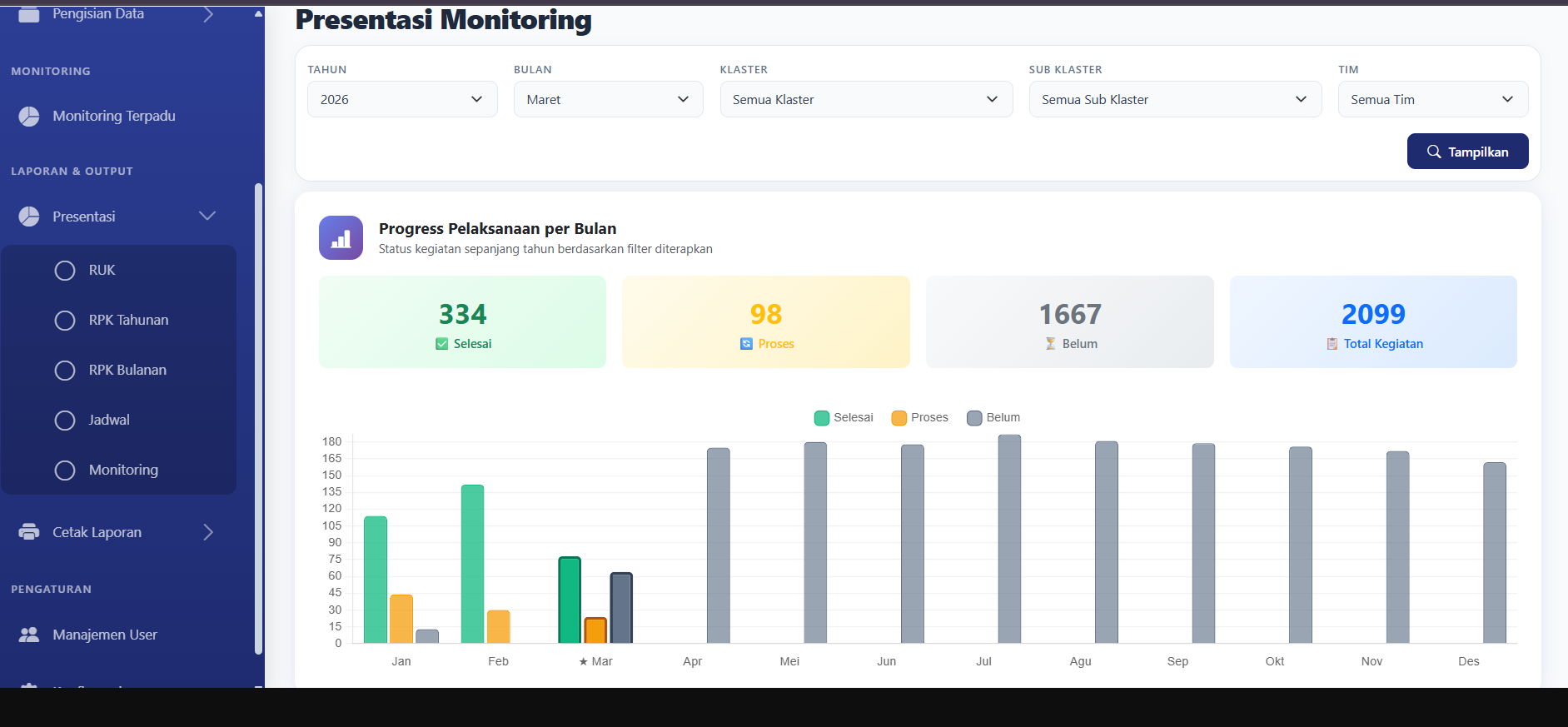Click the Pengisian Data folder icon
This screenshot has width=1568, height=727.
29,14
